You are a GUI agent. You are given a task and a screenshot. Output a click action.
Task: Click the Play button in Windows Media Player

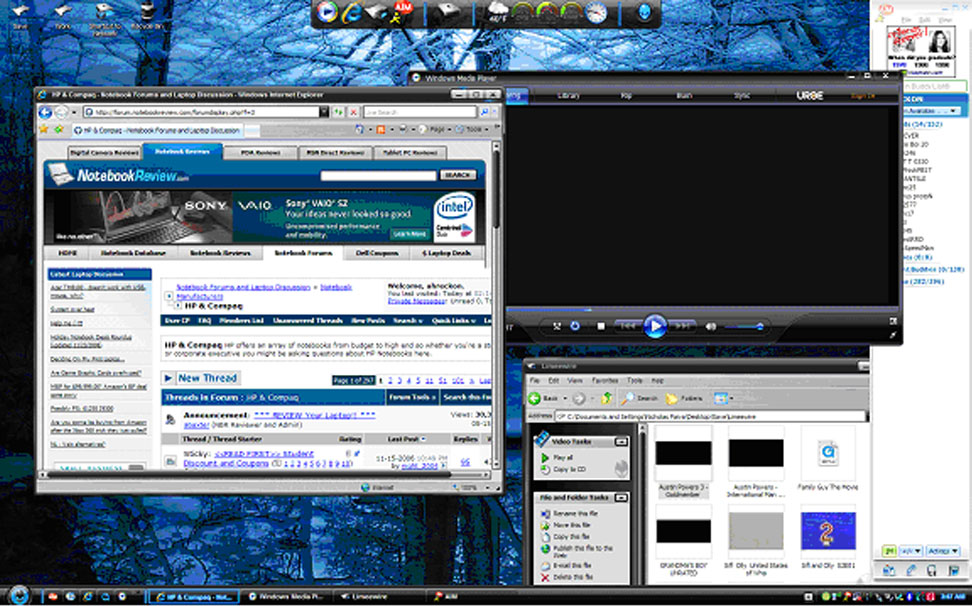tap(655, 326)
